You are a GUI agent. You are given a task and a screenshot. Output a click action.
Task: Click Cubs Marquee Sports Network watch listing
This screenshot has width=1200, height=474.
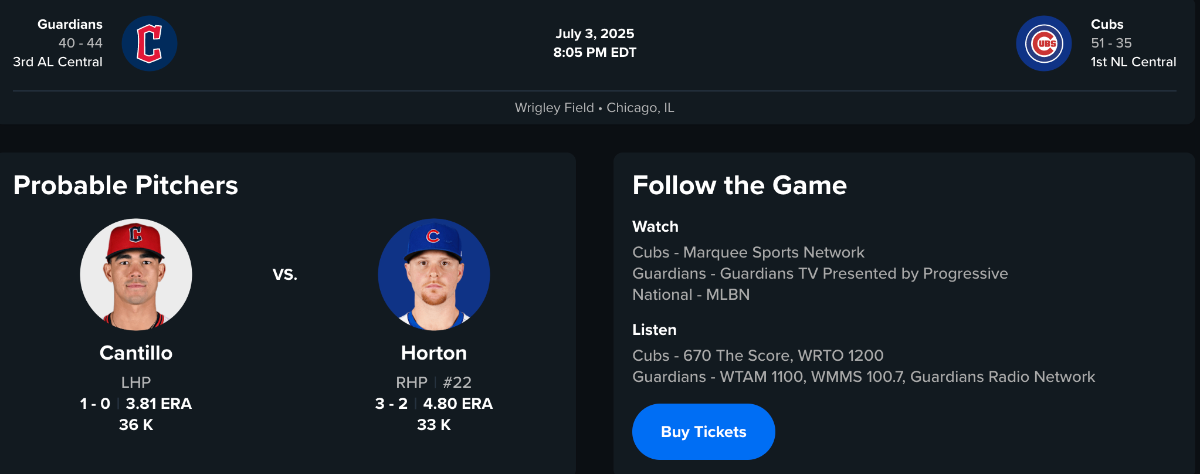point(748,252)
